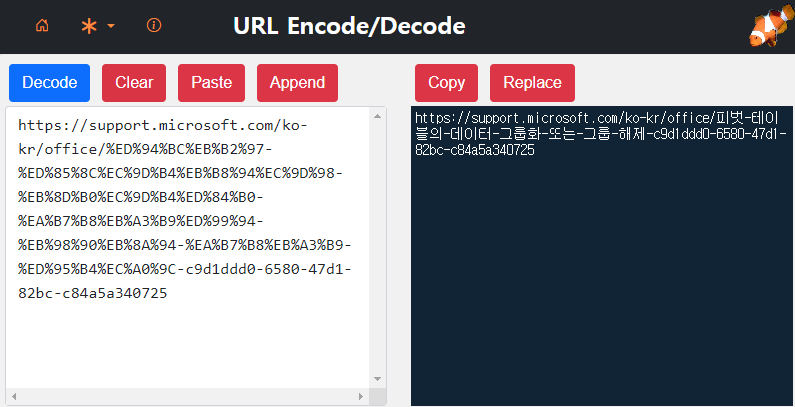Click the input scroll up arrow
The width and height of the screenshot is (795, 407).
tap(377, 116)
